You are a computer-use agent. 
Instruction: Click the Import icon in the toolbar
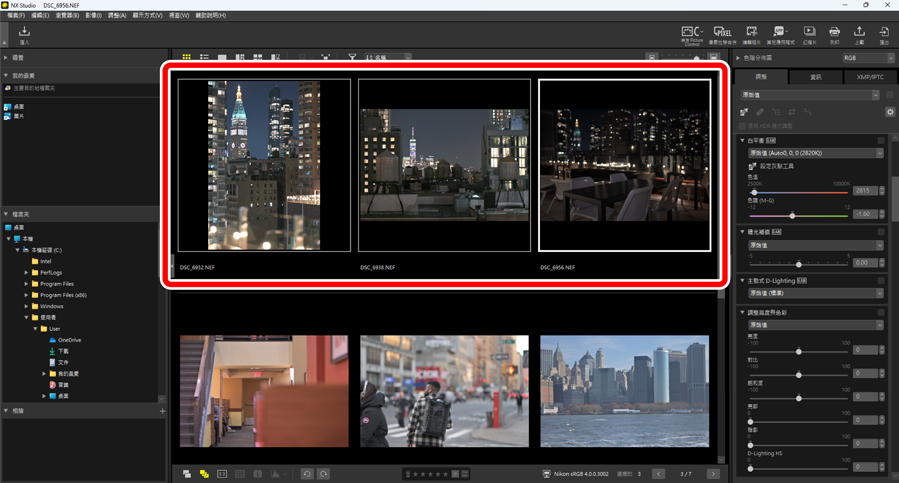(24, 35)
